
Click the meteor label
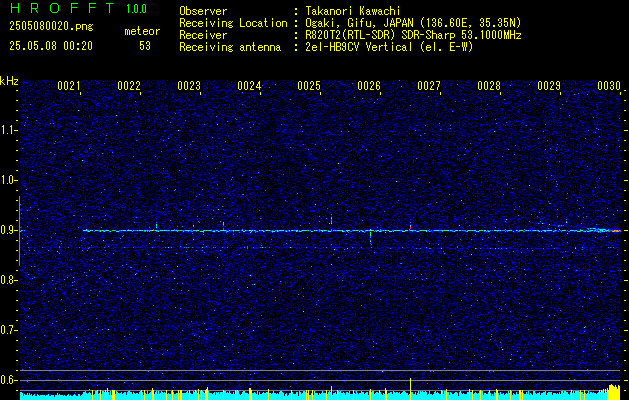142,31
